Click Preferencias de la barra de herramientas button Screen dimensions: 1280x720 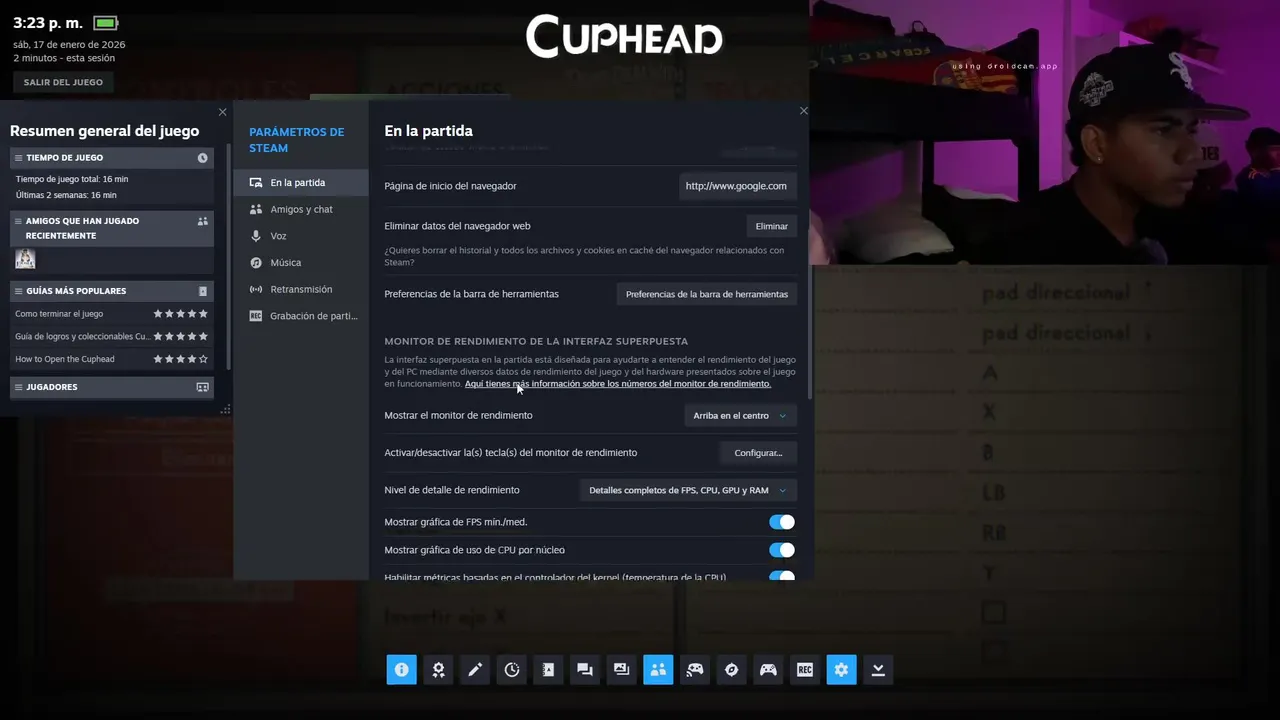(x=706, y=294)
